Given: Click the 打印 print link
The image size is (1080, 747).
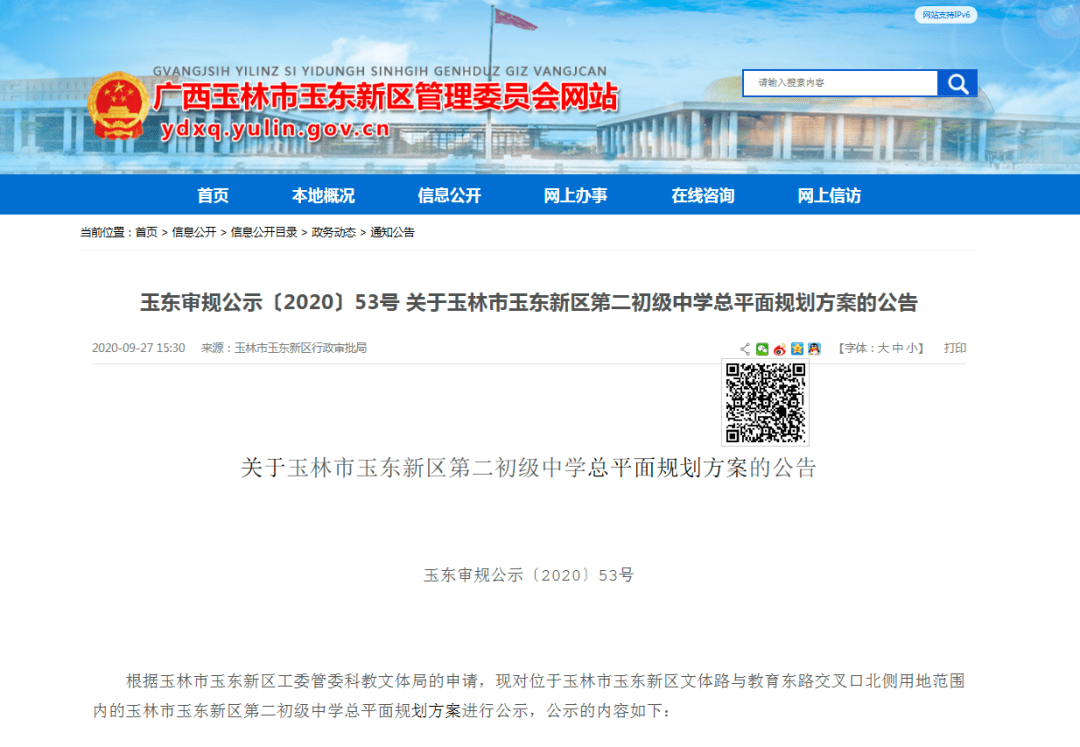Looking at the screenshot, I should coord(955,348).
